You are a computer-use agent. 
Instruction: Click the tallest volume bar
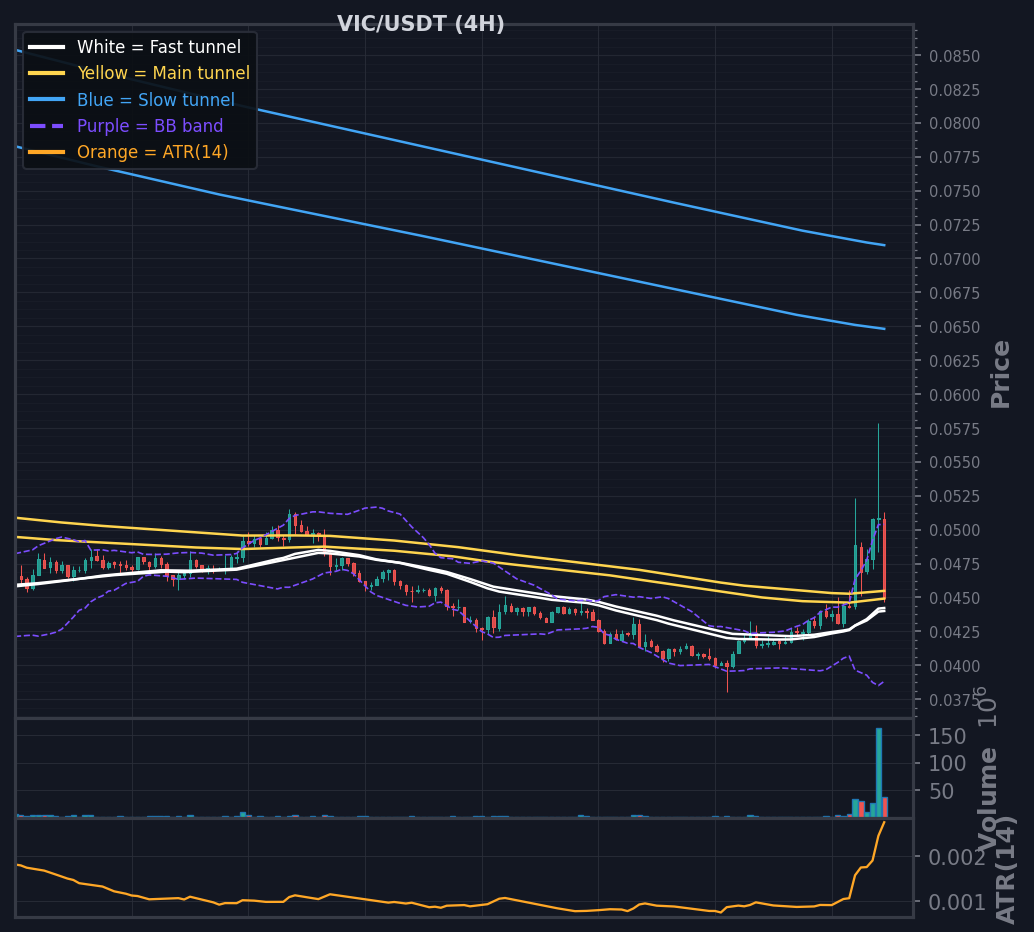coord(878,772)
